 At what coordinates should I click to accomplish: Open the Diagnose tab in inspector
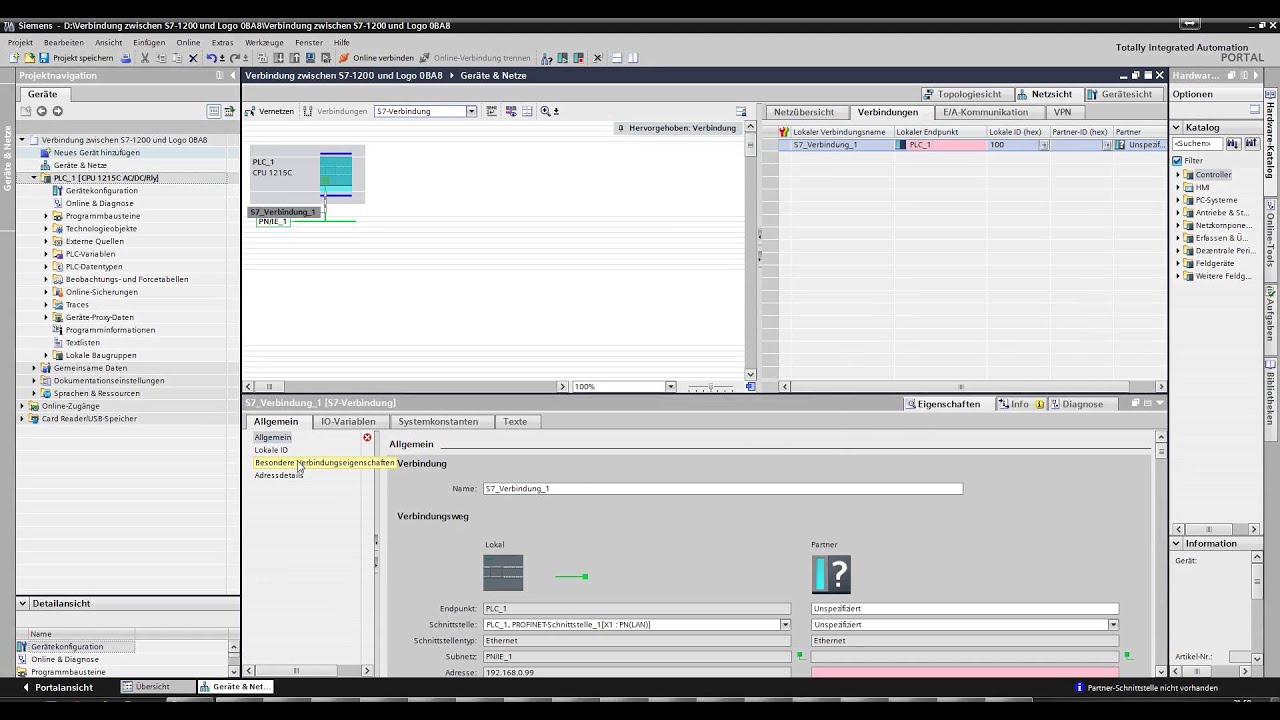(1082, 404)
